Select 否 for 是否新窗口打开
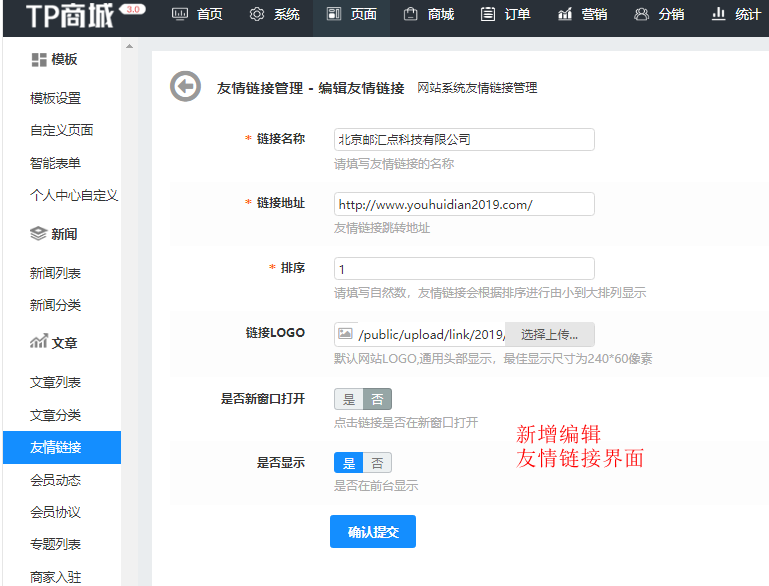This screenshot has height=586, width=769. tap(377, 399)
